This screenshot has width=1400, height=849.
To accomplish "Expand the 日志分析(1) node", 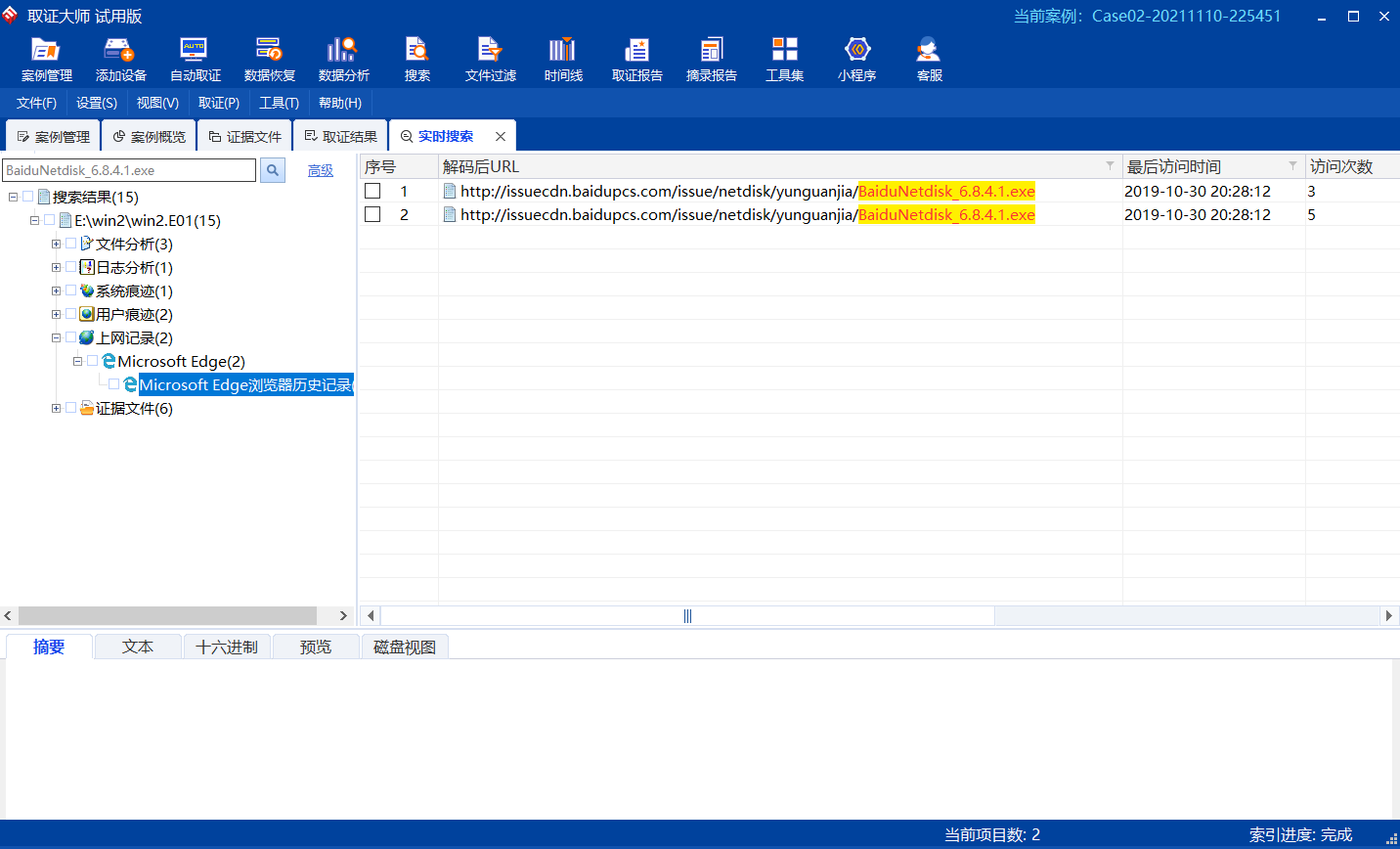I will point(56,267).
